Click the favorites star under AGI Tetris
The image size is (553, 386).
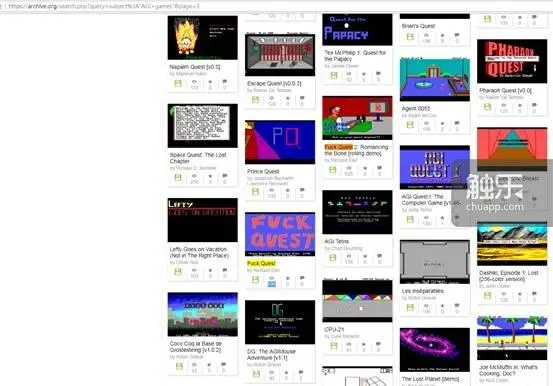(x=365, y=256)
